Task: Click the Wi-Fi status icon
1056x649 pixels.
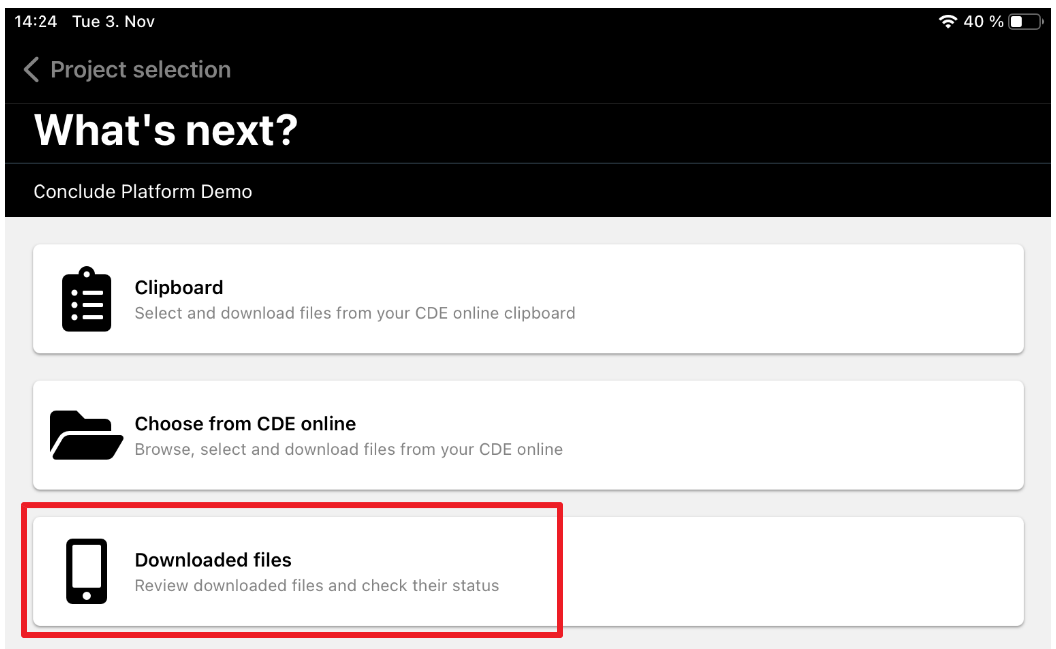Action: coord(948,22)
